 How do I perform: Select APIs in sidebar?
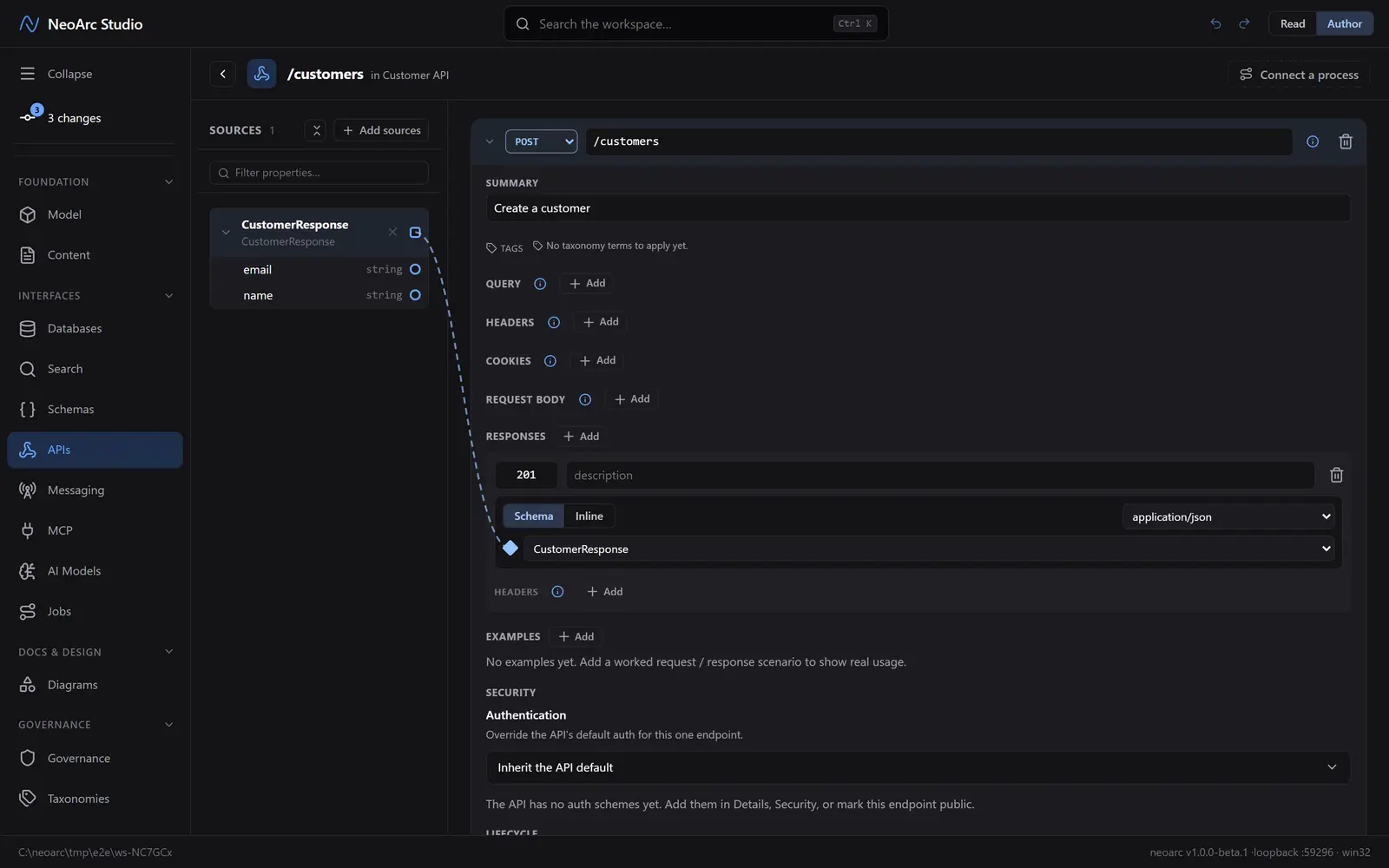pyautogui.click(x=95, y=450)
